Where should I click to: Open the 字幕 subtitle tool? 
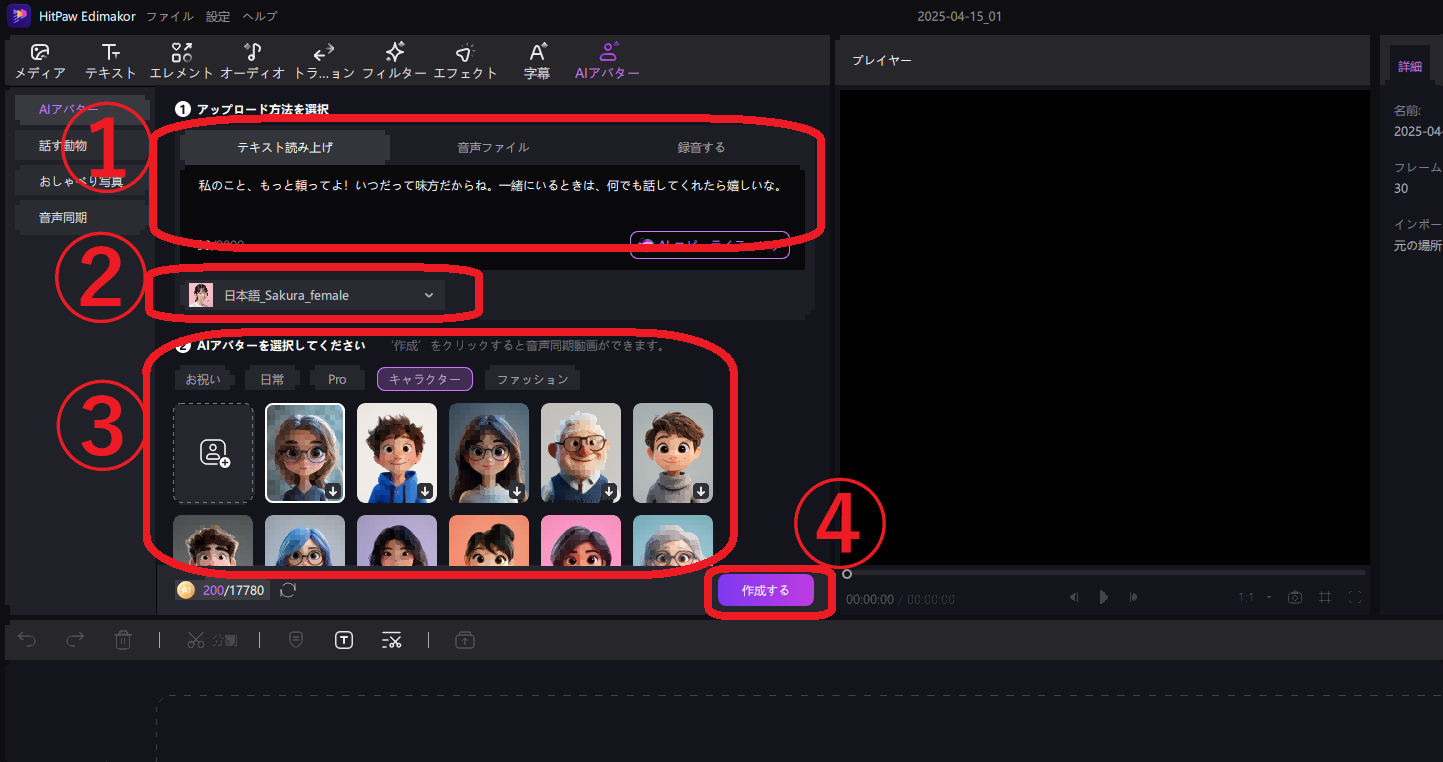pyautogui.click(x=537, y=60)
